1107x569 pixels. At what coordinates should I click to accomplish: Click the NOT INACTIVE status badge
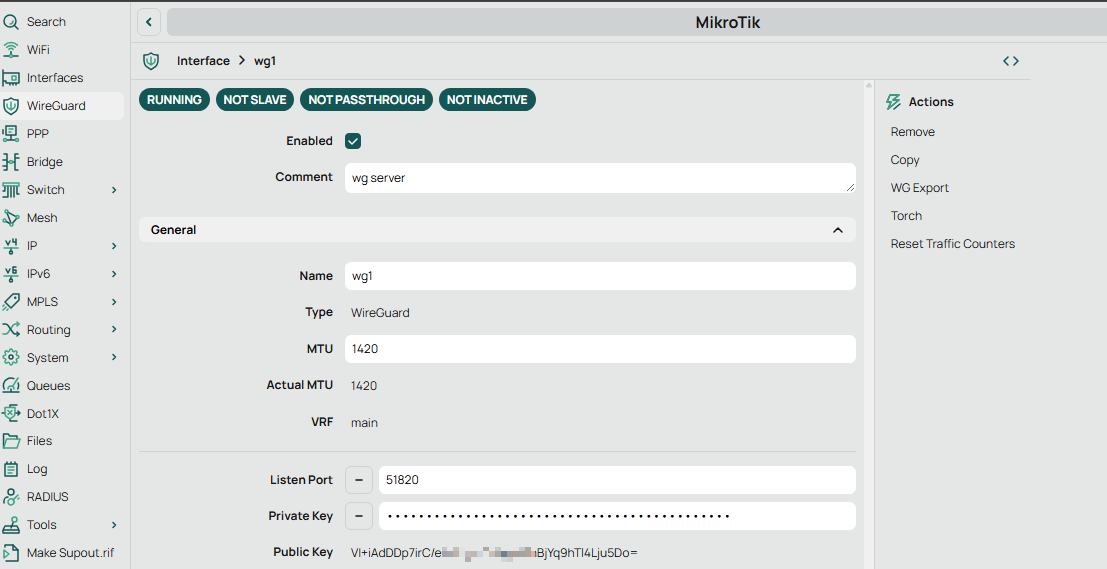[x=487, y=100]
